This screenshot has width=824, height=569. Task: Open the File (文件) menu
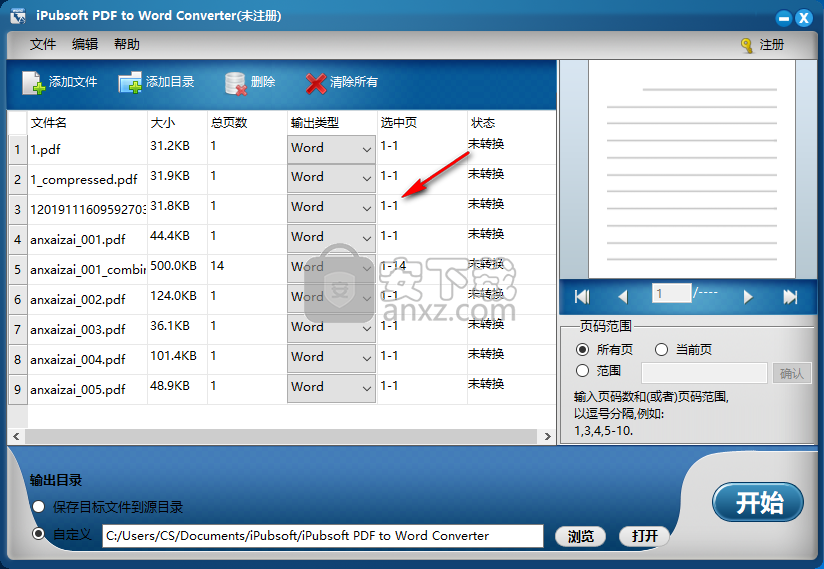[43, 45]
